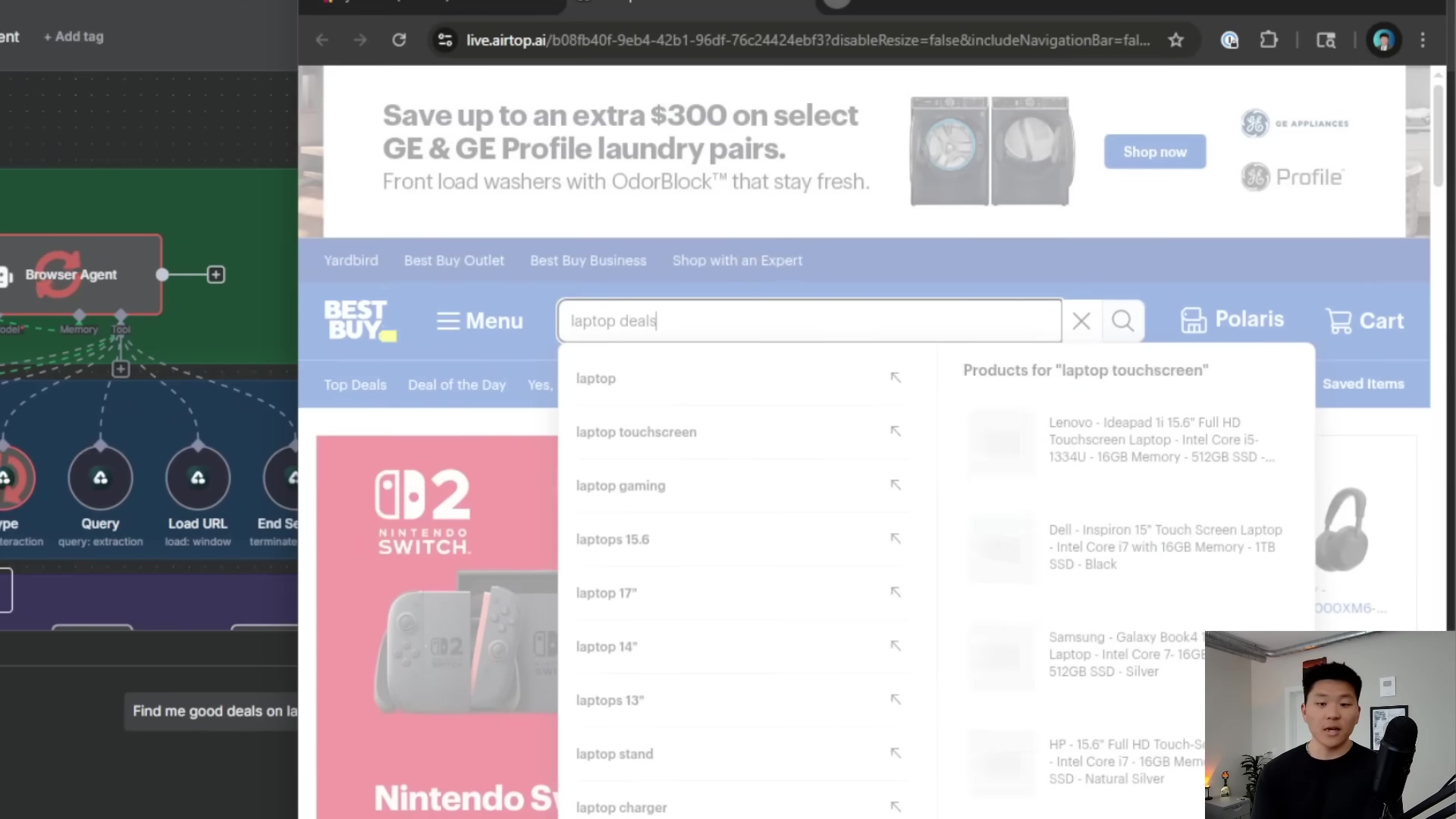The width and height of the screenshot is (1456, 819).
Task: Select the Query extraction tool node
Action: pos(100,479)
